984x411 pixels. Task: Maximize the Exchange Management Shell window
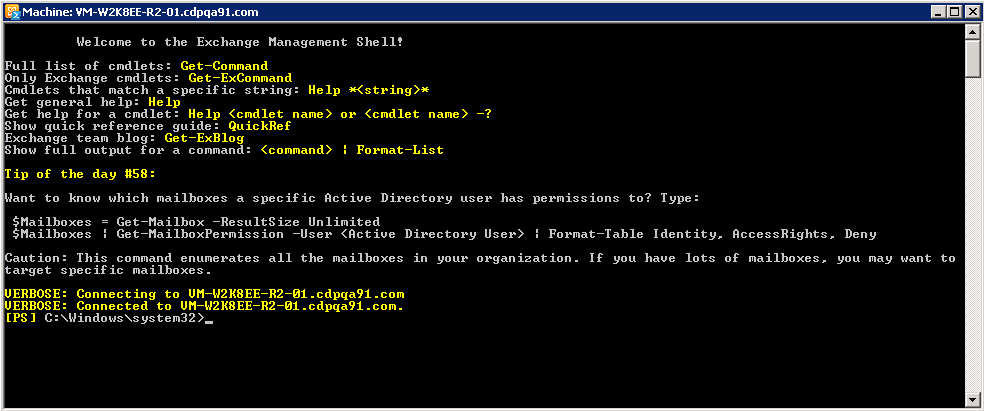(x=957, y=12)
